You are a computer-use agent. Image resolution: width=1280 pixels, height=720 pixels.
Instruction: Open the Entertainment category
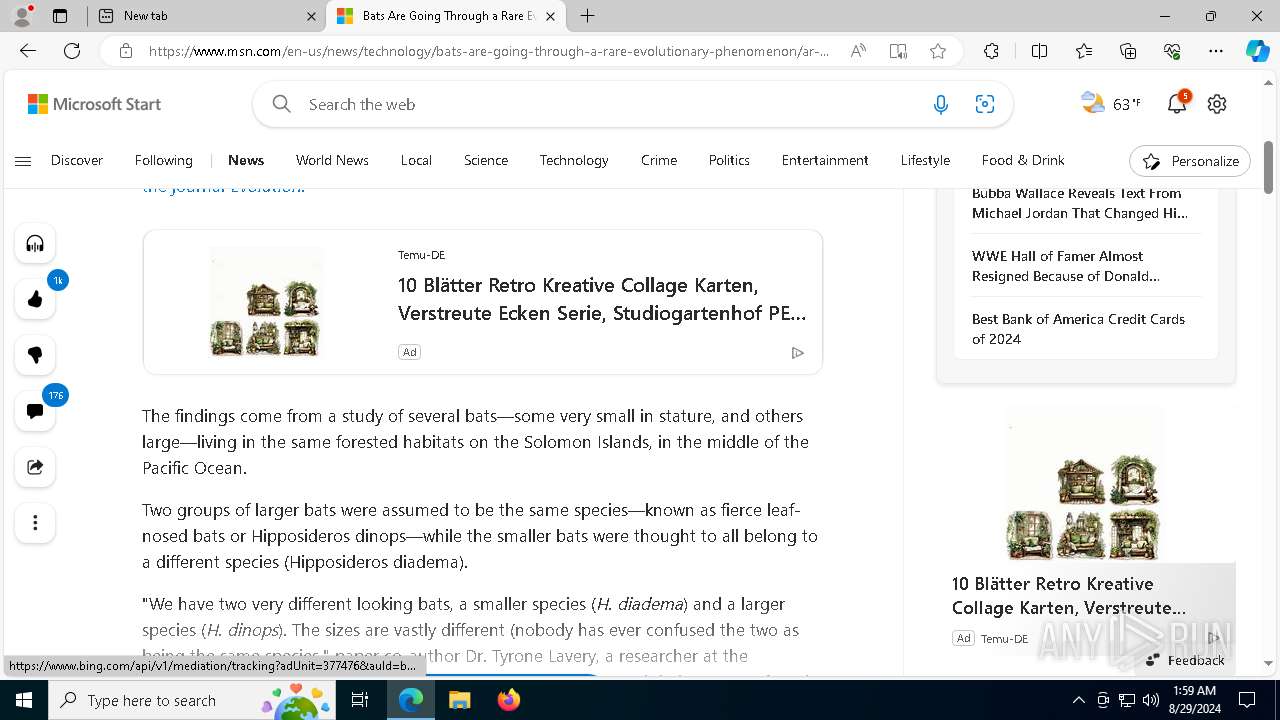tap(825, 160)
